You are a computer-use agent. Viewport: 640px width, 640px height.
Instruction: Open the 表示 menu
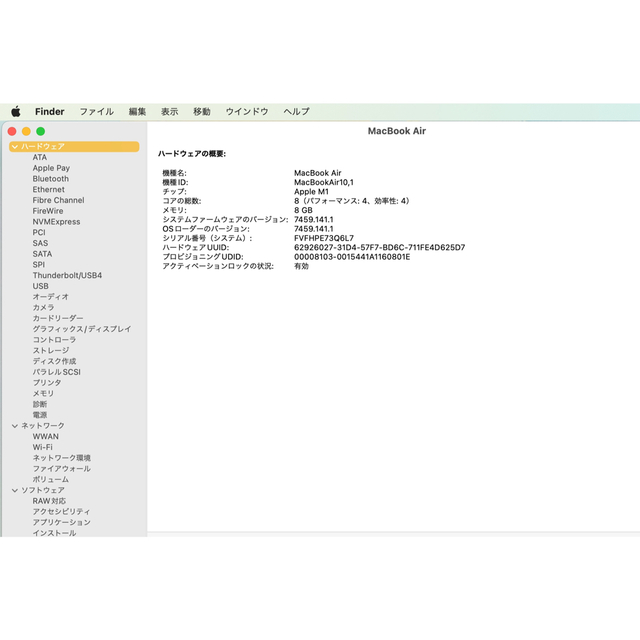point(169,111)
